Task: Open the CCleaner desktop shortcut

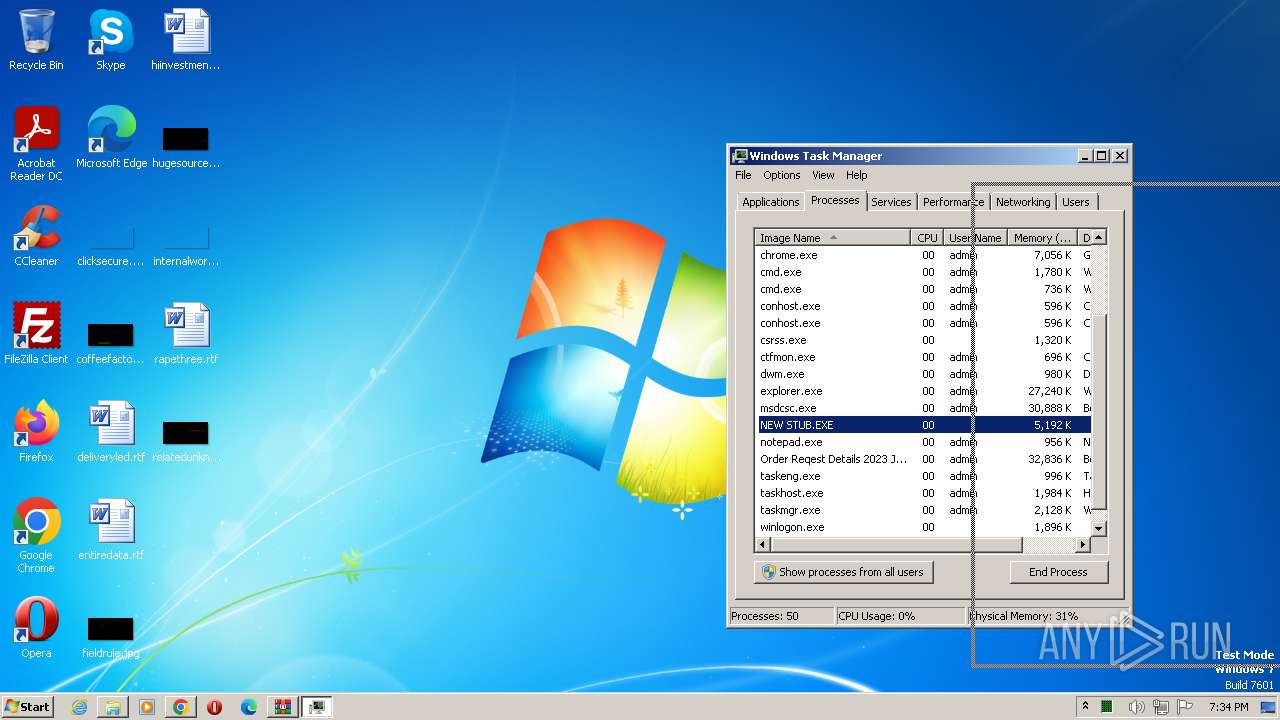Action: 36,236
